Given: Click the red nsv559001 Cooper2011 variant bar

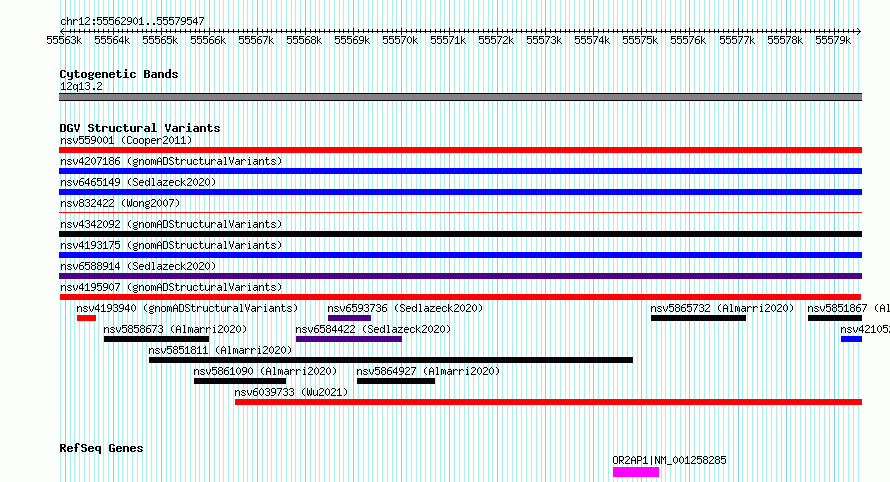Looking at the screenshot, I should pos(460,150).
